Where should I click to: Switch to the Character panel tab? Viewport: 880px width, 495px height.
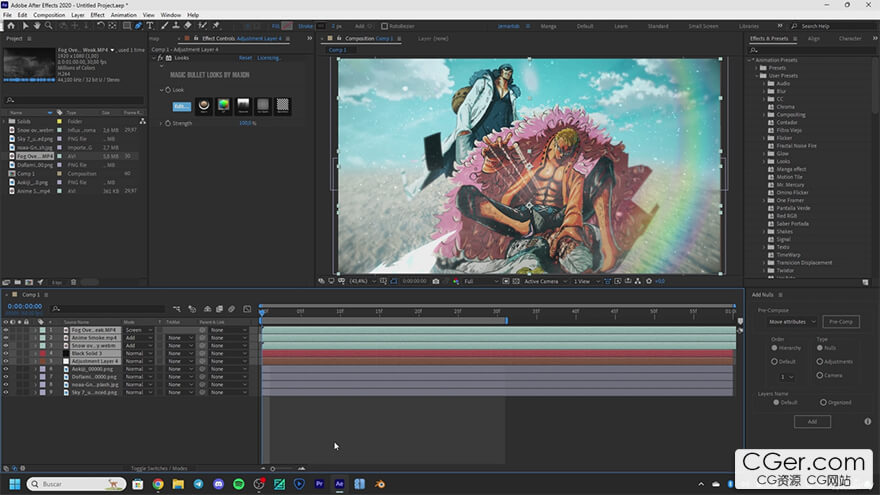click(850, 38)
